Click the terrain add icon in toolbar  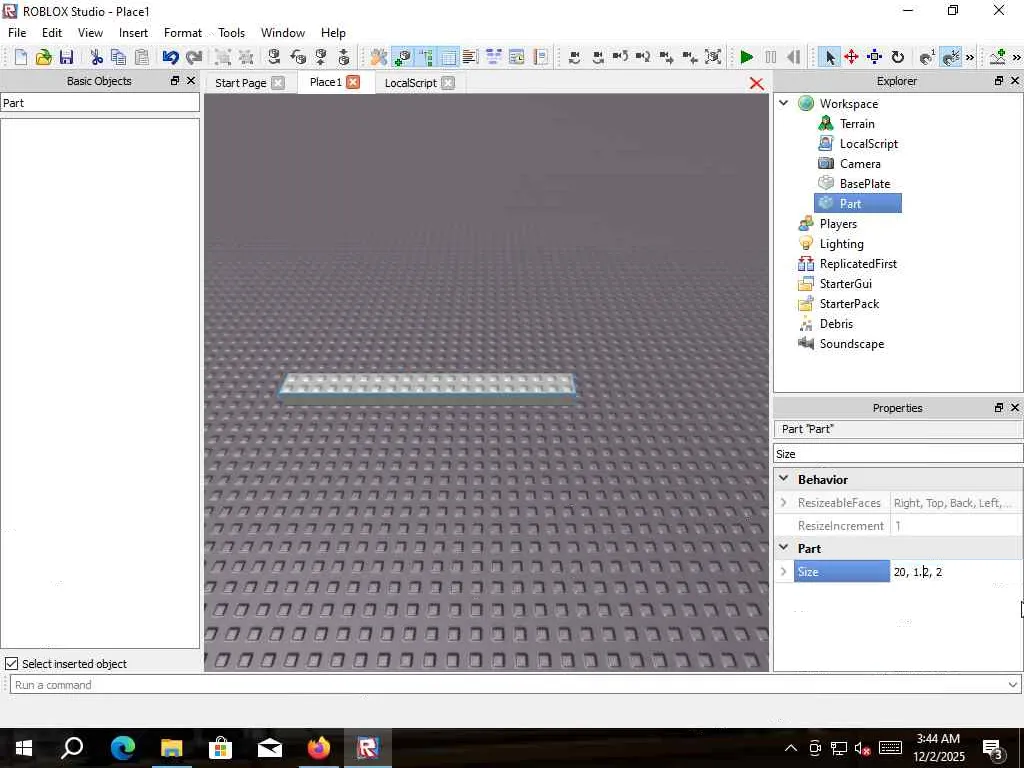point(998,57)
